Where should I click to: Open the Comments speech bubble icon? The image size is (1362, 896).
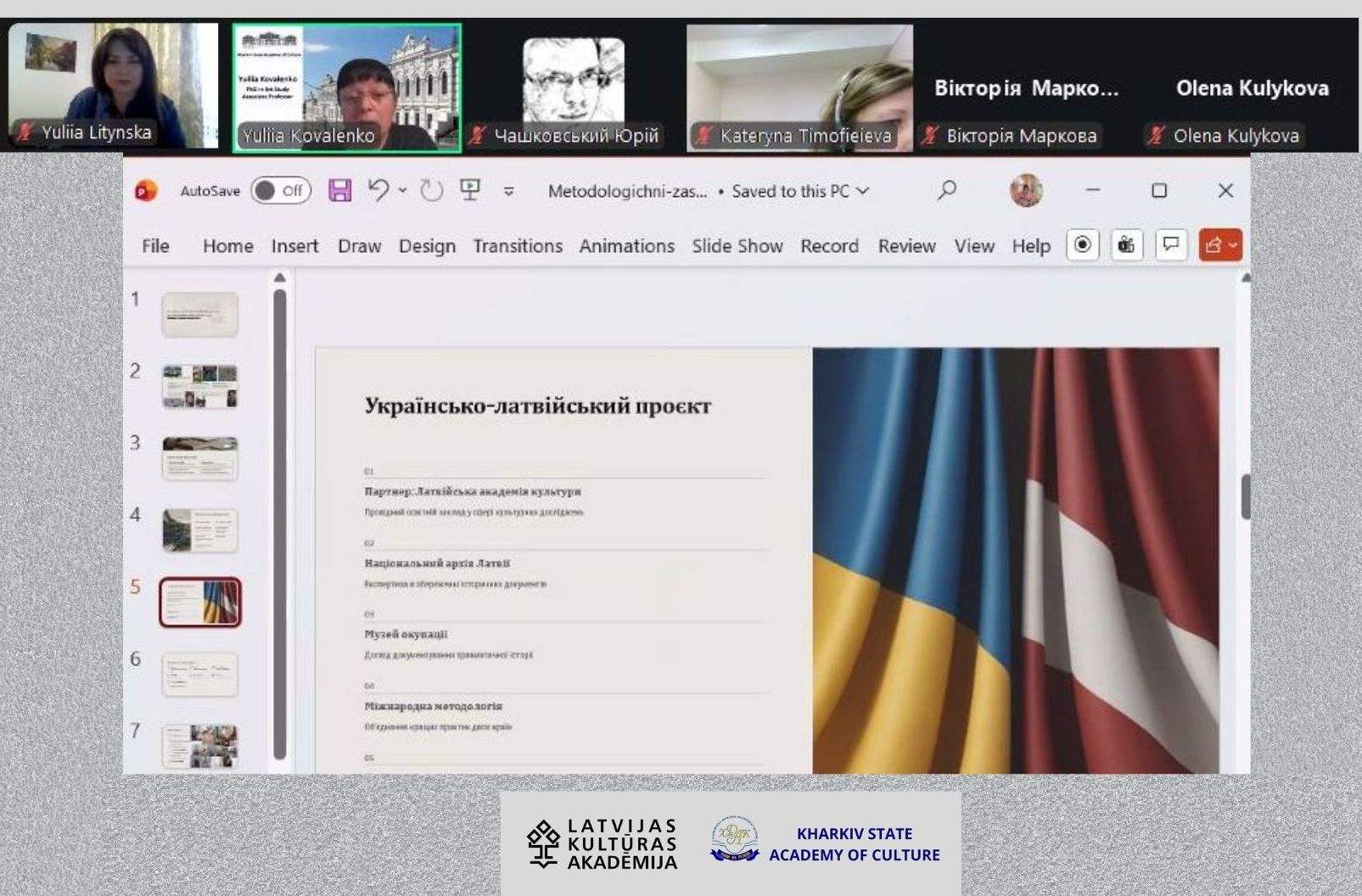tap(1171, 245)
